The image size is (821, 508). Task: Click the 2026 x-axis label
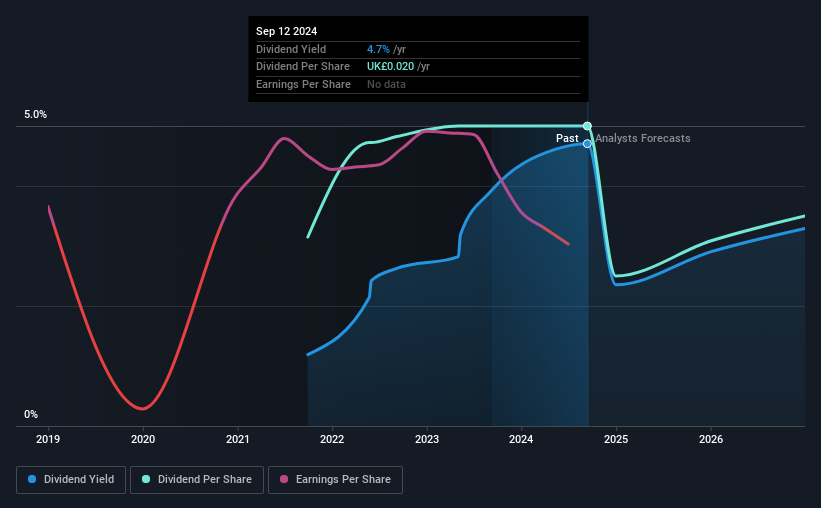(711, 439)
